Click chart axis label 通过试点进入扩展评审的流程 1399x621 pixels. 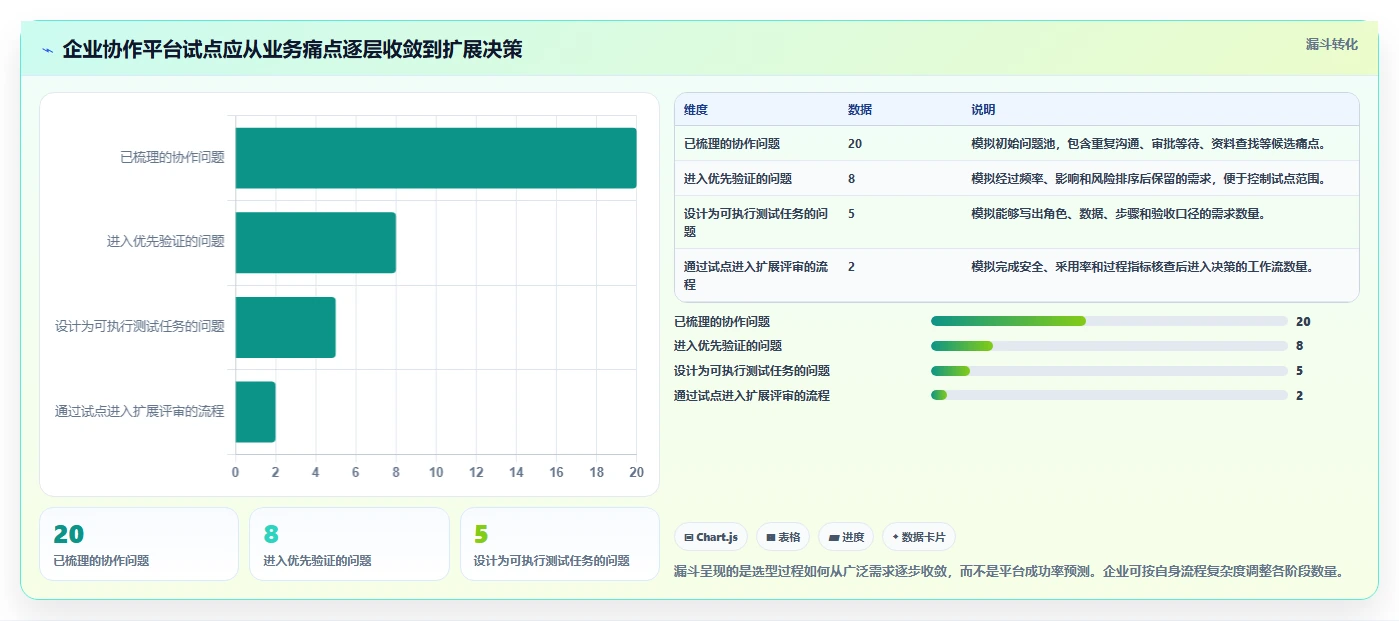(x=140, y=412)
